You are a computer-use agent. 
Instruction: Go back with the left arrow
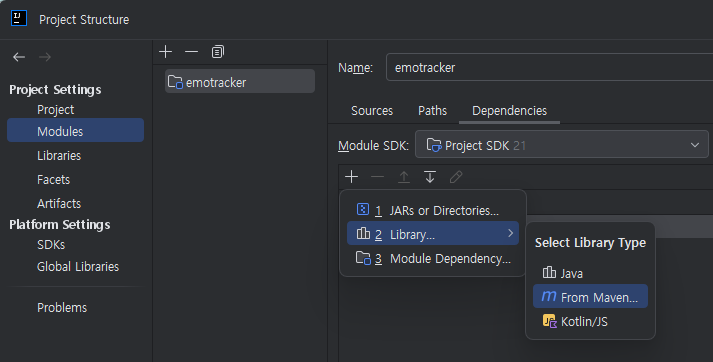(19, 57)
